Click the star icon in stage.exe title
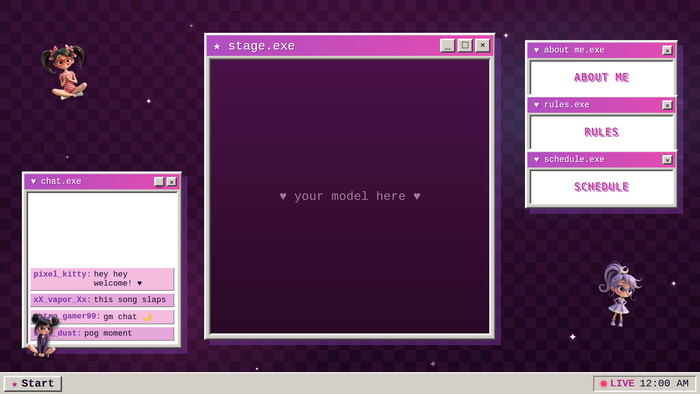 click(x=217, y=46)
